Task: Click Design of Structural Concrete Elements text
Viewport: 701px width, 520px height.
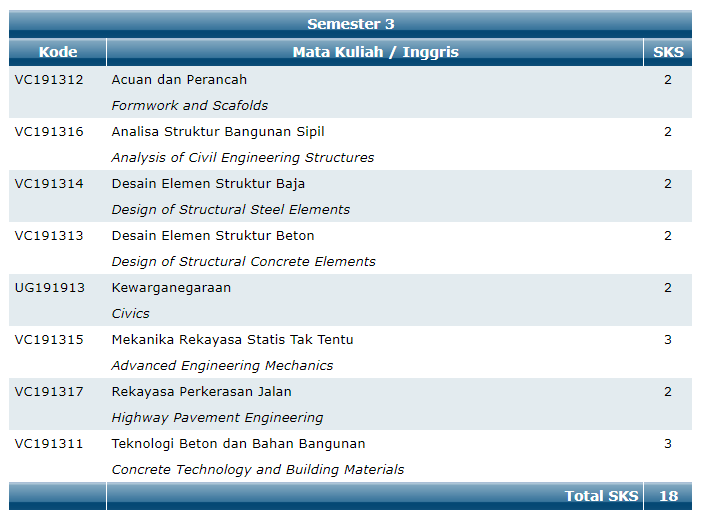Action: 244,262
